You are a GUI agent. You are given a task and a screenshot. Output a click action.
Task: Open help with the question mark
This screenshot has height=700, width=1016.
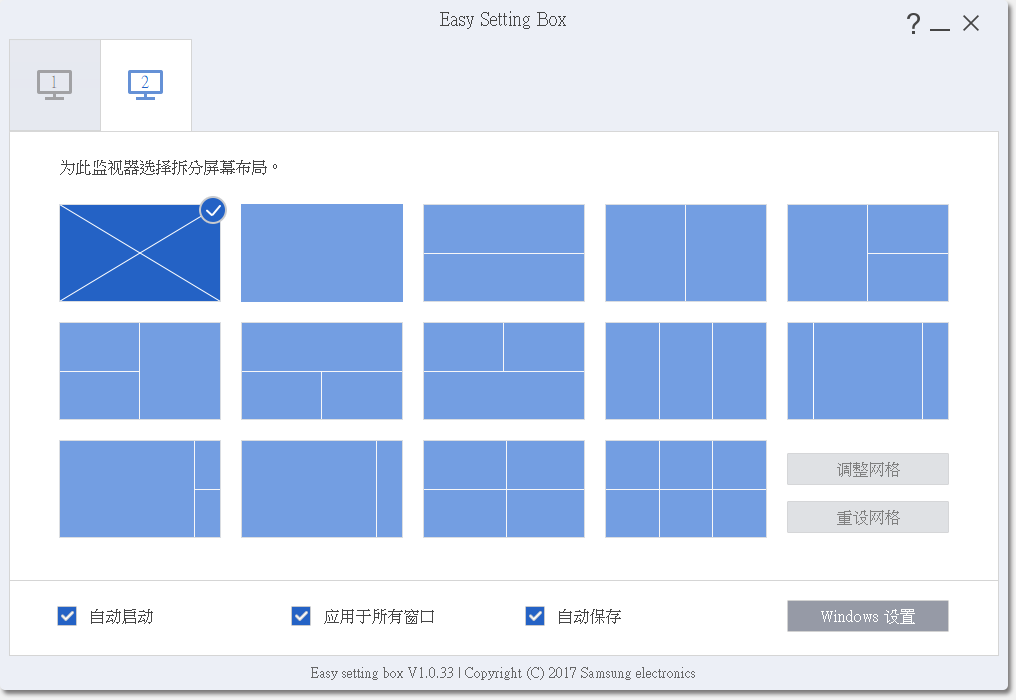pos(913,24)
